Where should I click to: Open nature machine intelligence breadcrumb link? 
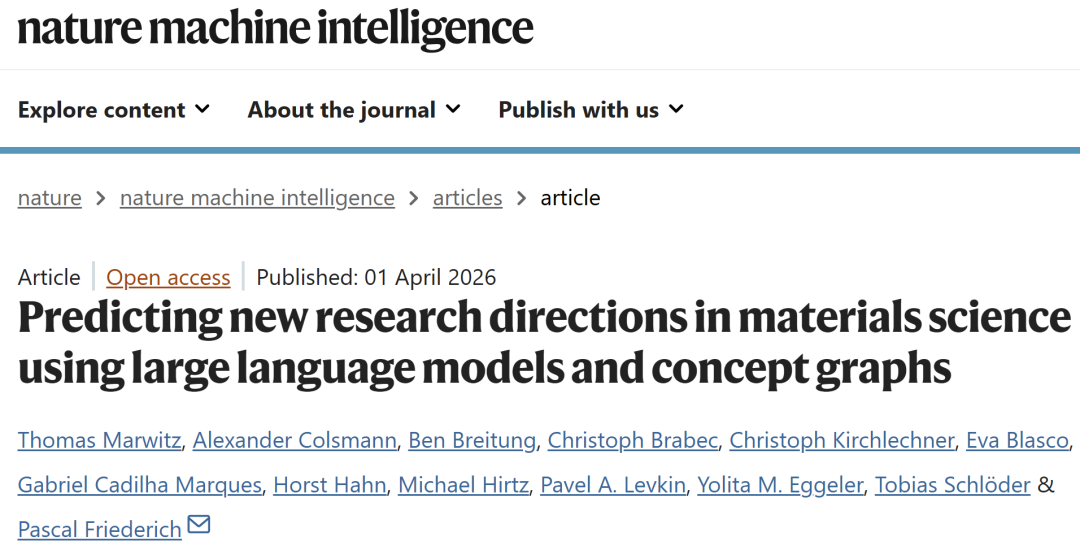257,198
